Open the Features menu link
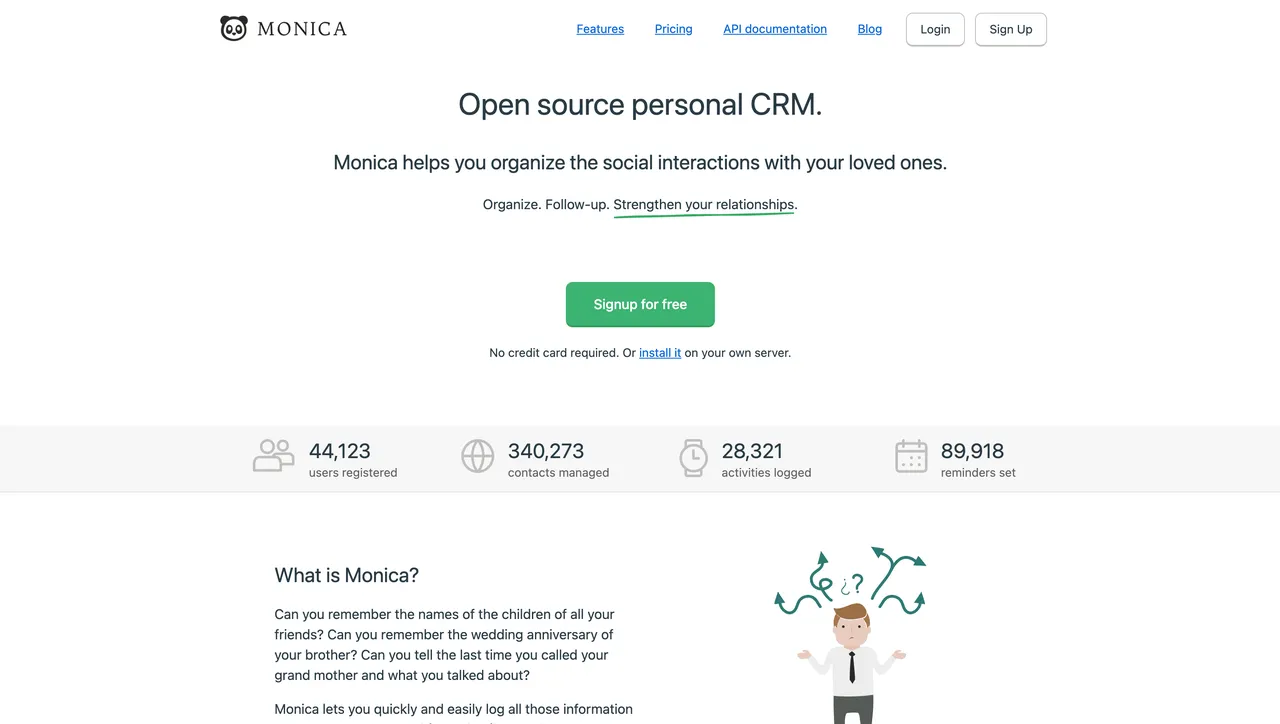1280x724 pixels. tap(600, 29)
